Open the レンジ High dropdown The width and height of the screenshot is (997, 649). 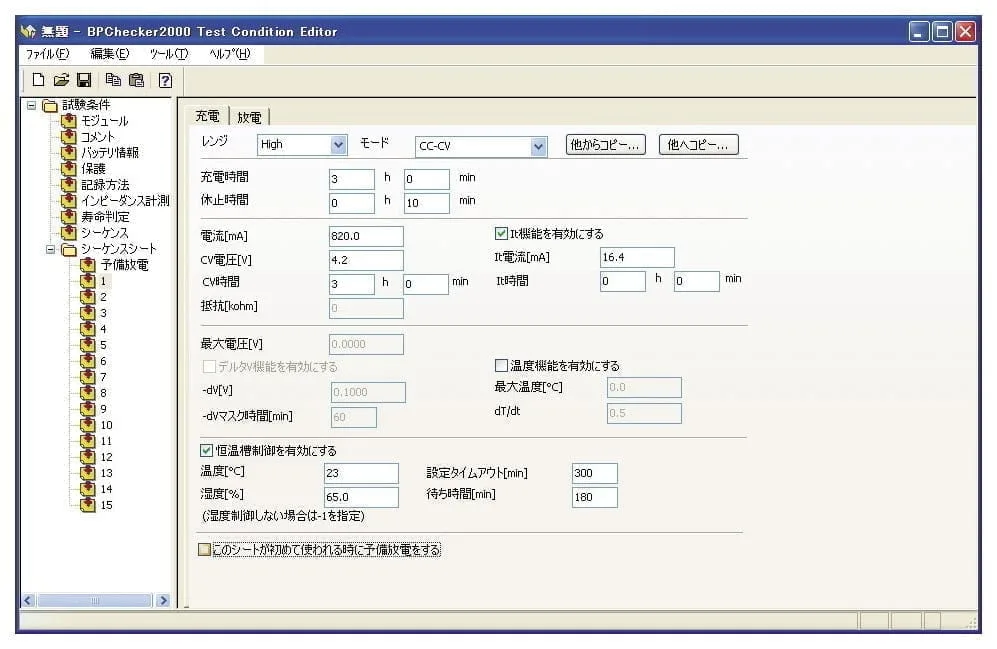[337, 145]
